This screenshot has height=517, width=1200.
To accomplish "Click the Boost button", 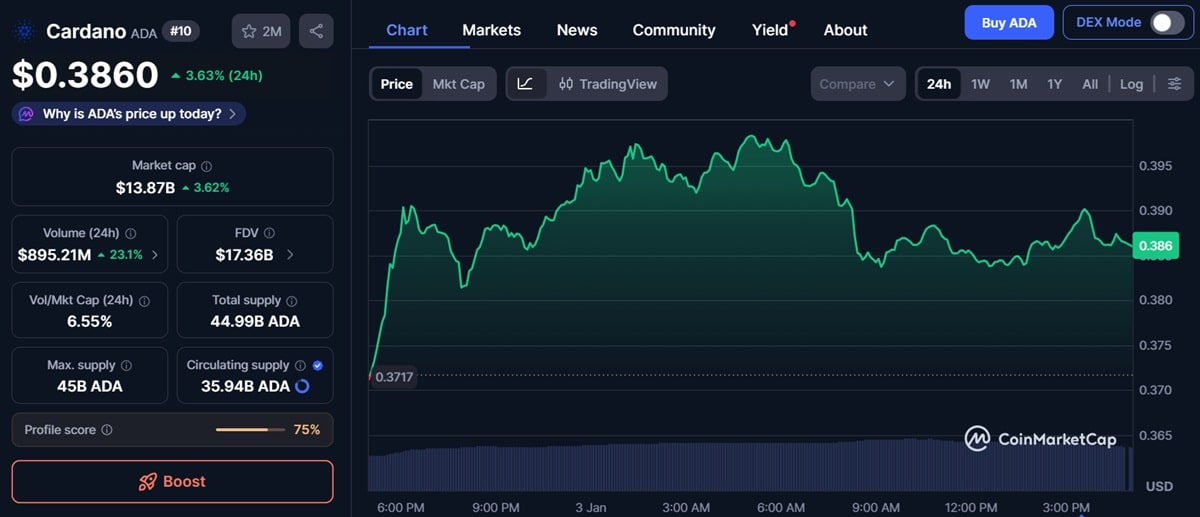I will point(172,482).
